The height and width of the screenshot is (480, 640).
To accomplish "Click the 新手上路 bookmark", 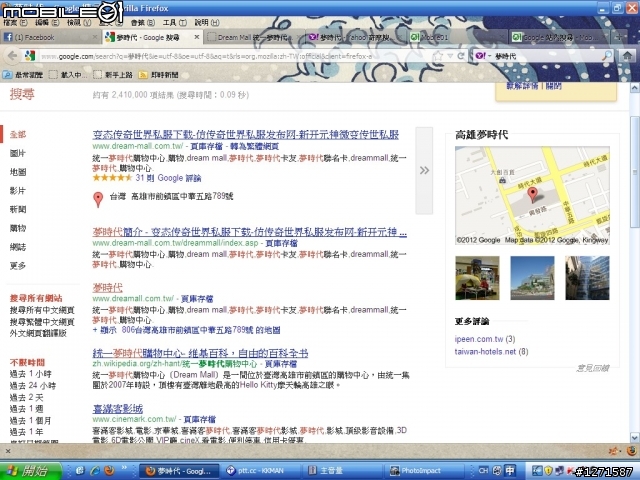I will (113, 75).
